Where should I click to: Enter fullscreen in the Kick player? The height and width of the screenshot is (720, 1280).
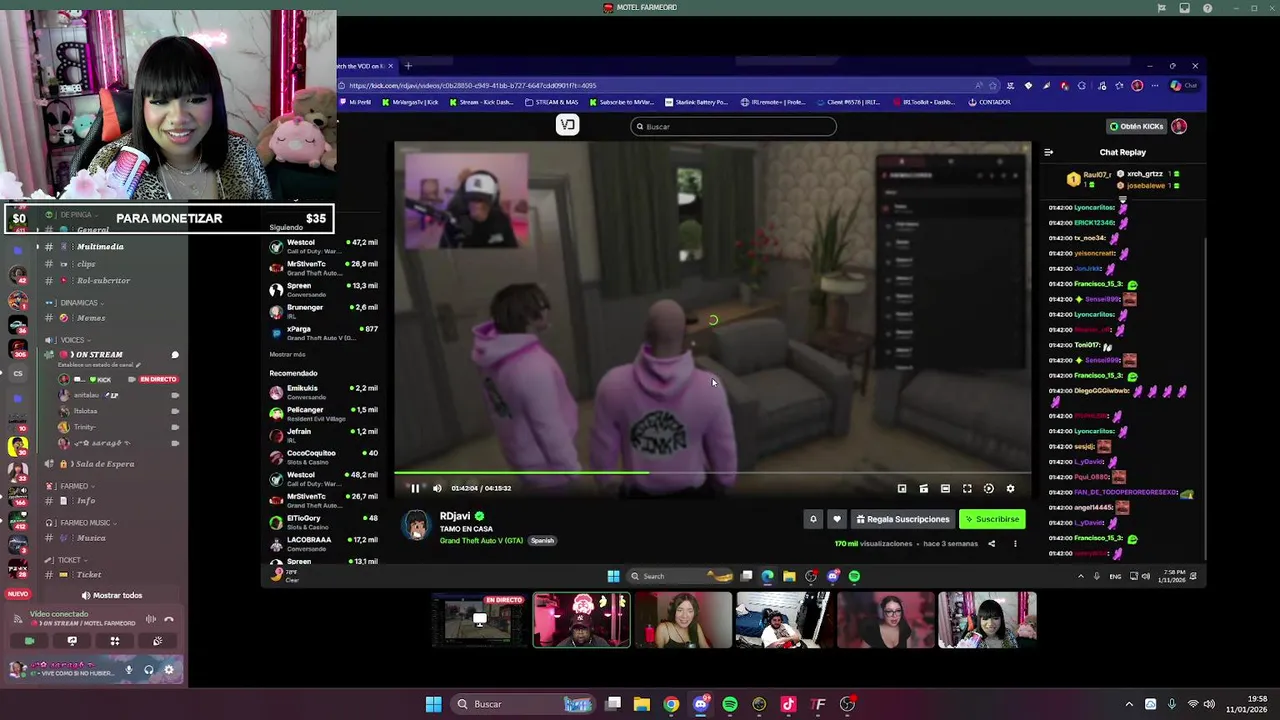coord(967,488)
